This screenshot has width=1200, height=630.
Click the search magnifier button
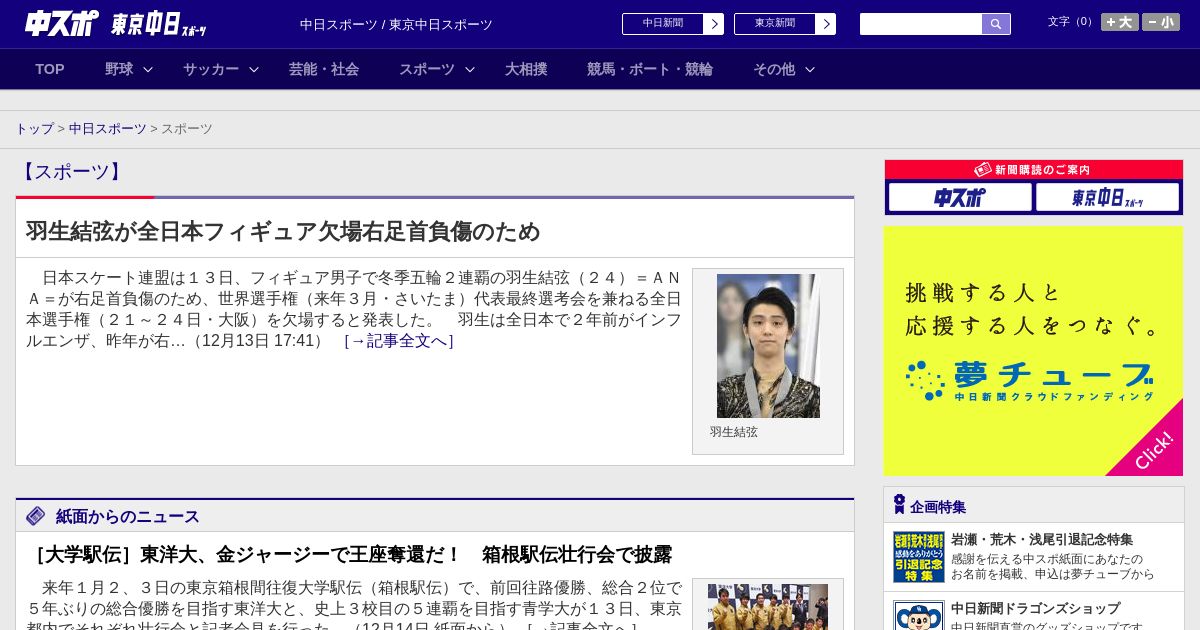point(996,24)
